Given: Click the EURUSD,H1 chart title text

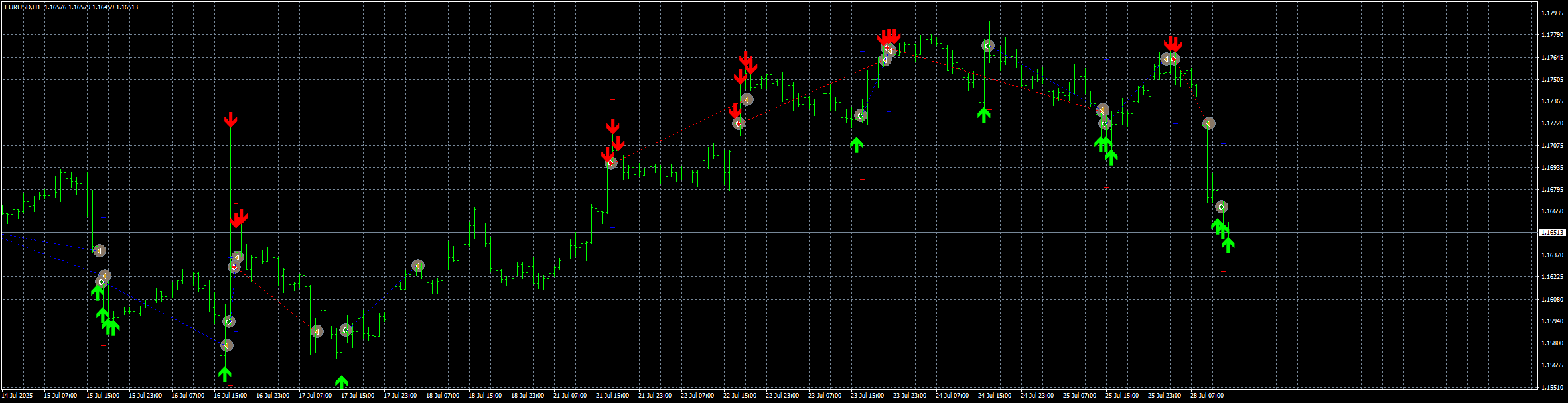Looking at the screenshot, I should (22, 7).
